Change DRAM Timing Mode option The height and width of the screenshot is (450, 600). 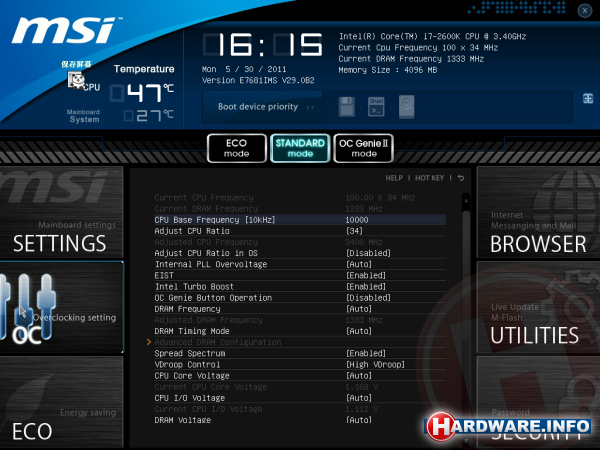[359, 331]
